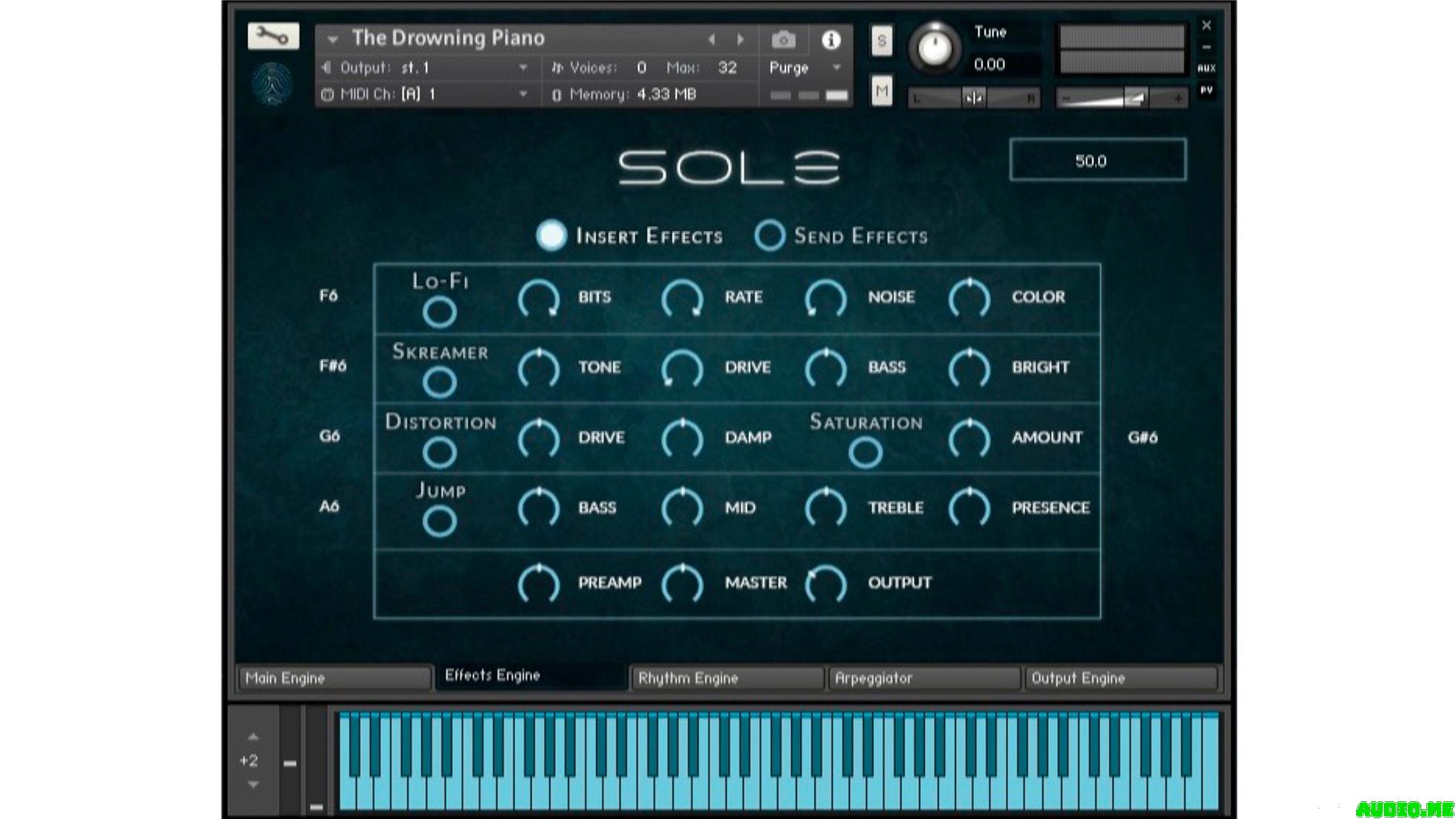Click the Tune knob
This screenshot has height=819, width=1456.
(x=935, y=47)
